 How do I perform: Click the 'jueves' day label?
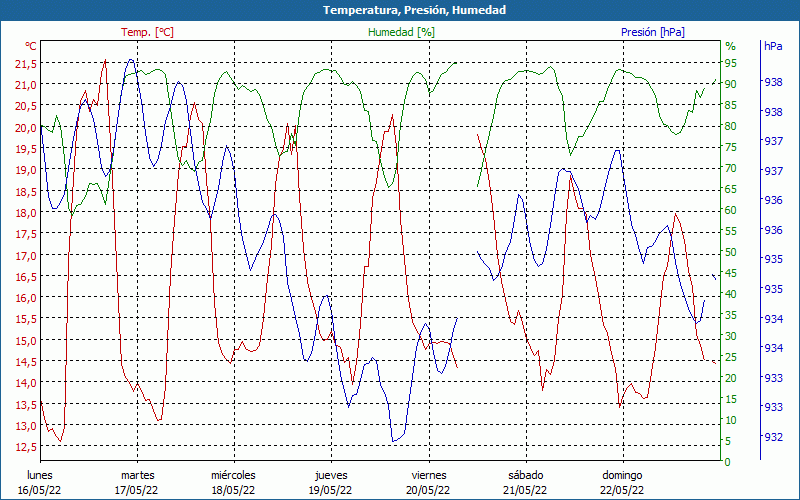[x=331, y=475]
